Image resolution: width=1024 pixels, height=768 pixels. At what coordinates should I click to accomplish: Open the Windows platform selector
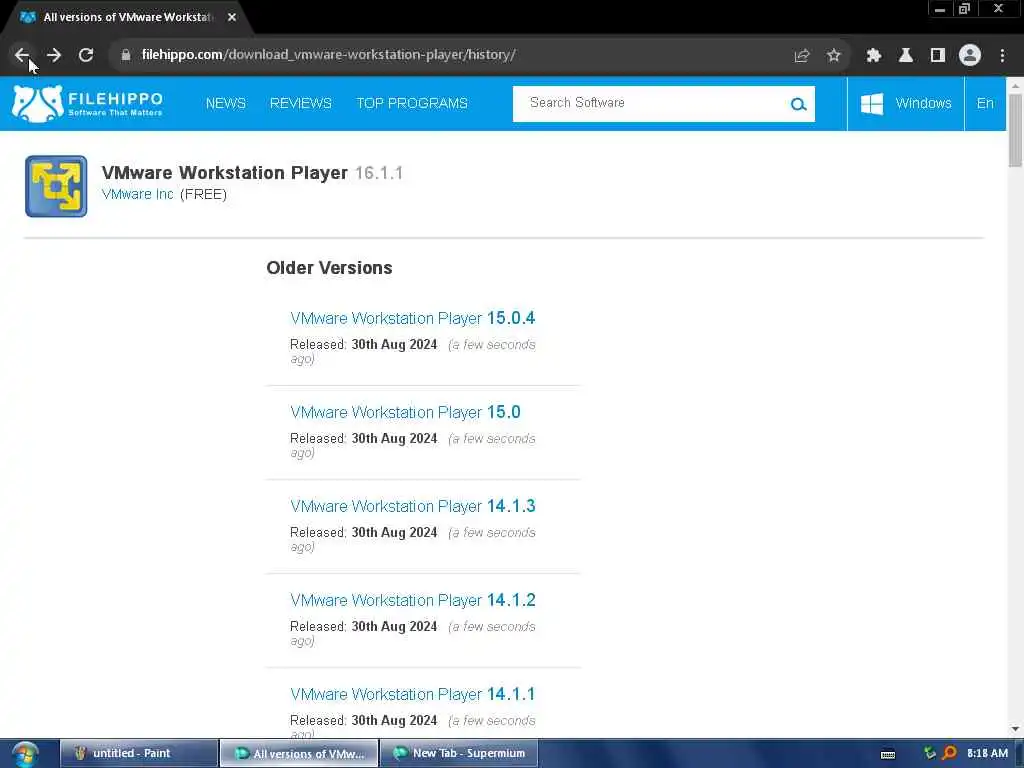906,103
